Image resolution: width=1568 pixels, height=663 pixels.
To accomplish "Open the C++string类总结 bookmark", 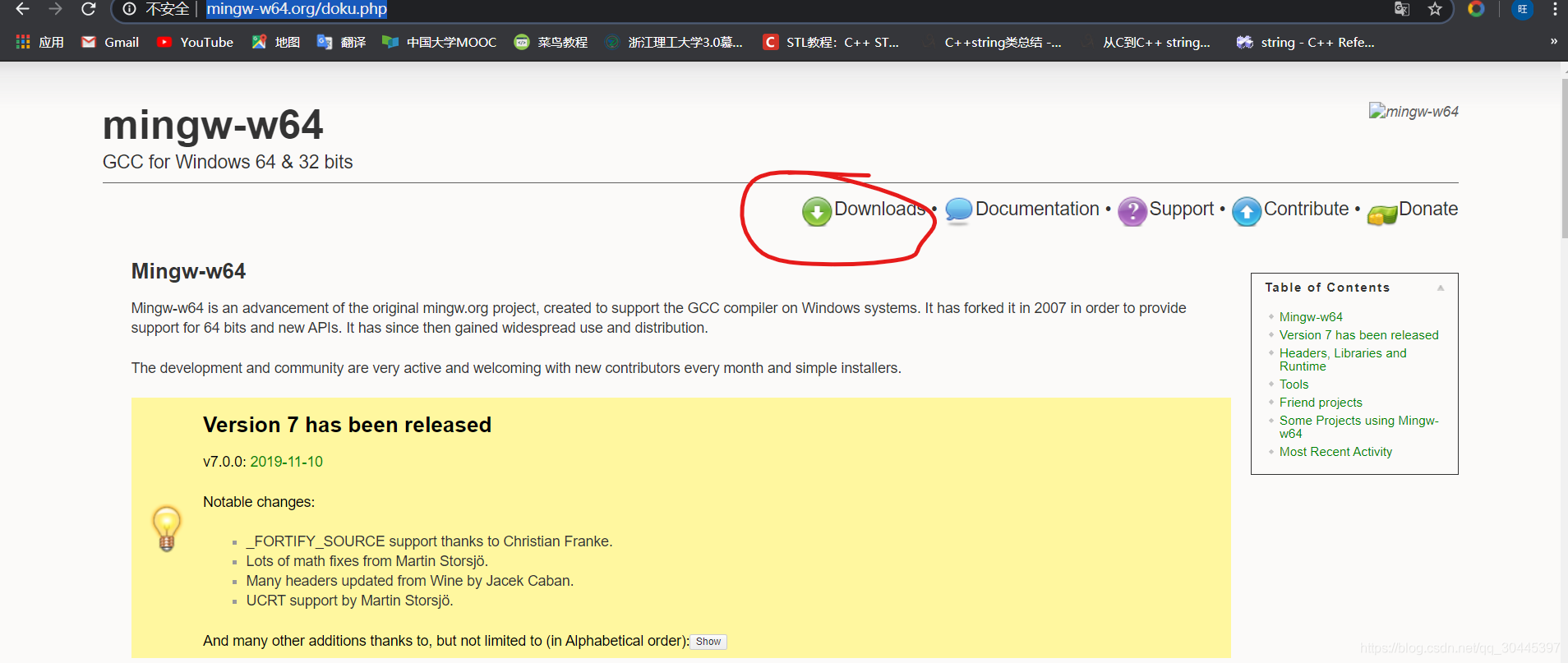I will click(993, 42).
